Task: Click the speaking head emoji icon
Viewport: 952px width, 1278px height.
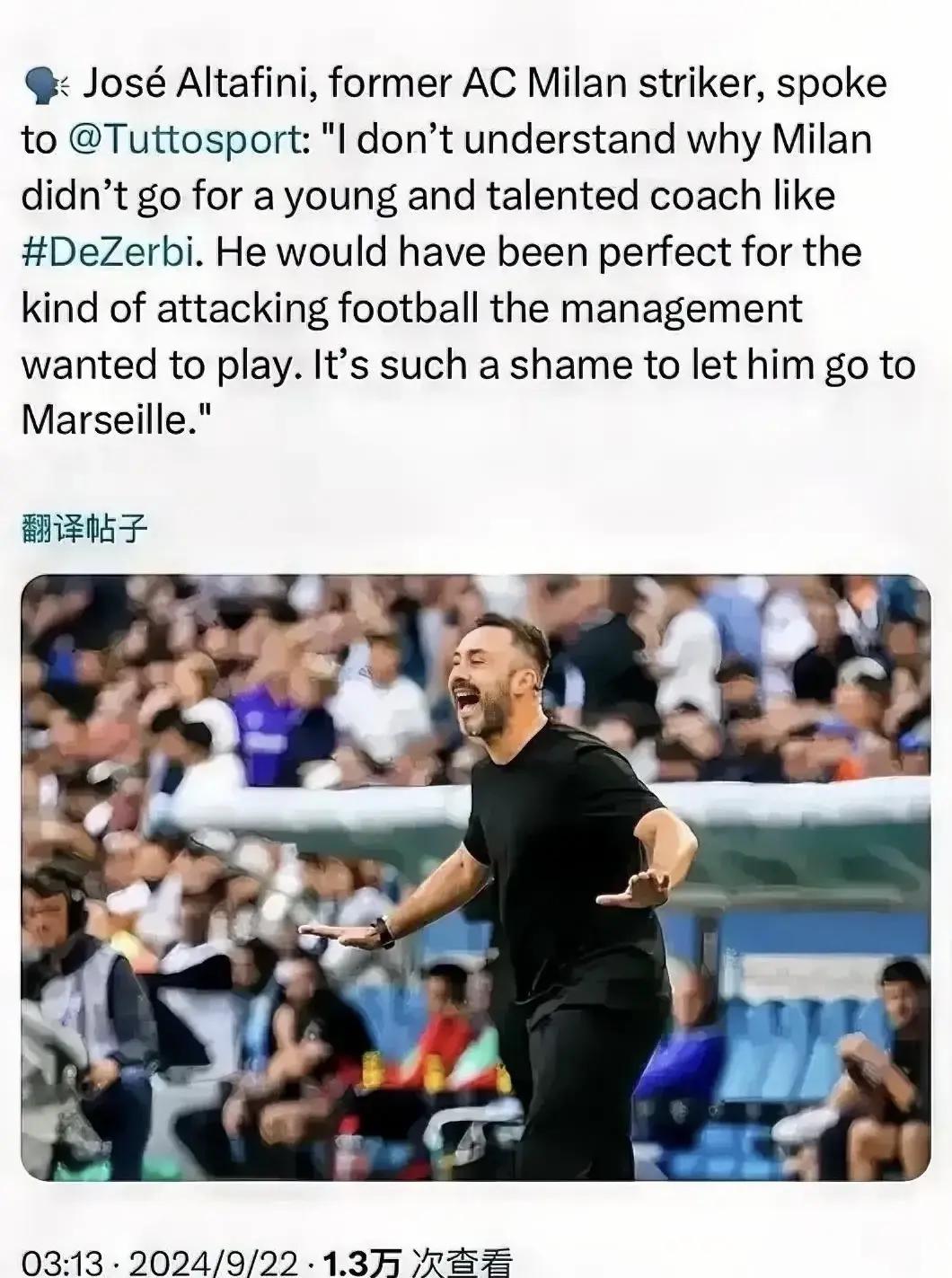Action: 46,84
